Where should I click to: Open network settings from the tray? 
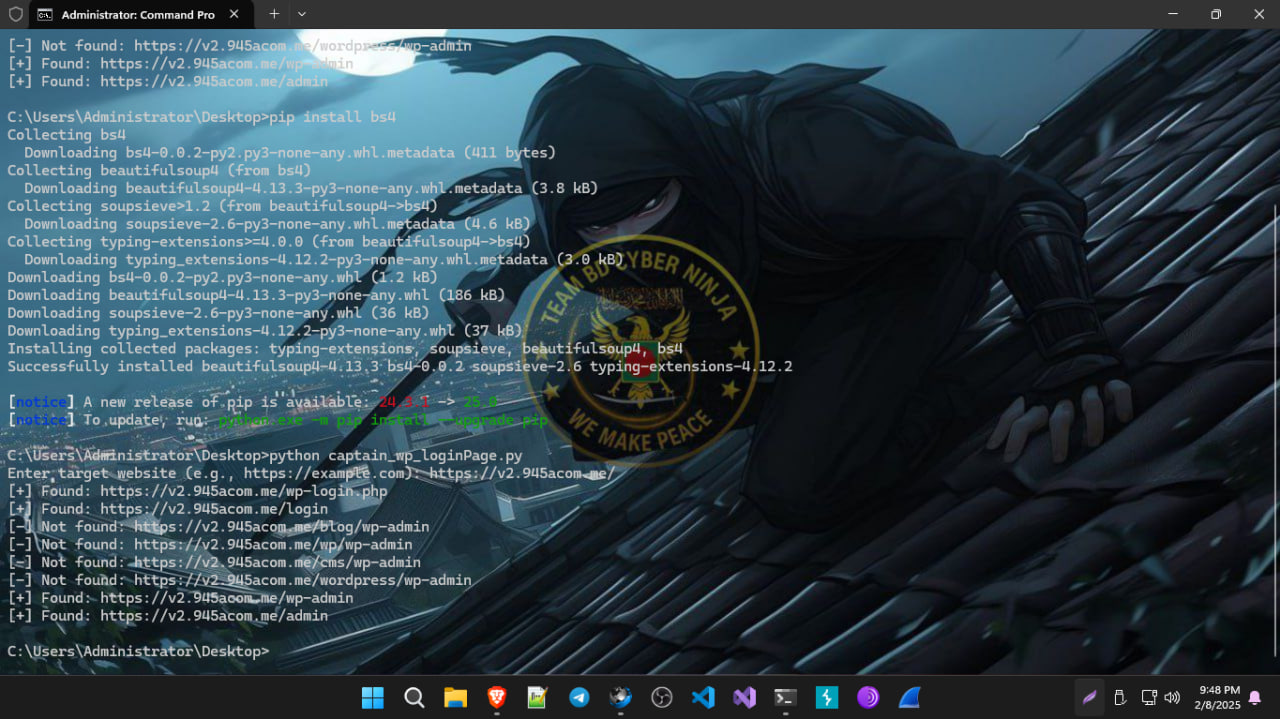[x=1149, y=697]
